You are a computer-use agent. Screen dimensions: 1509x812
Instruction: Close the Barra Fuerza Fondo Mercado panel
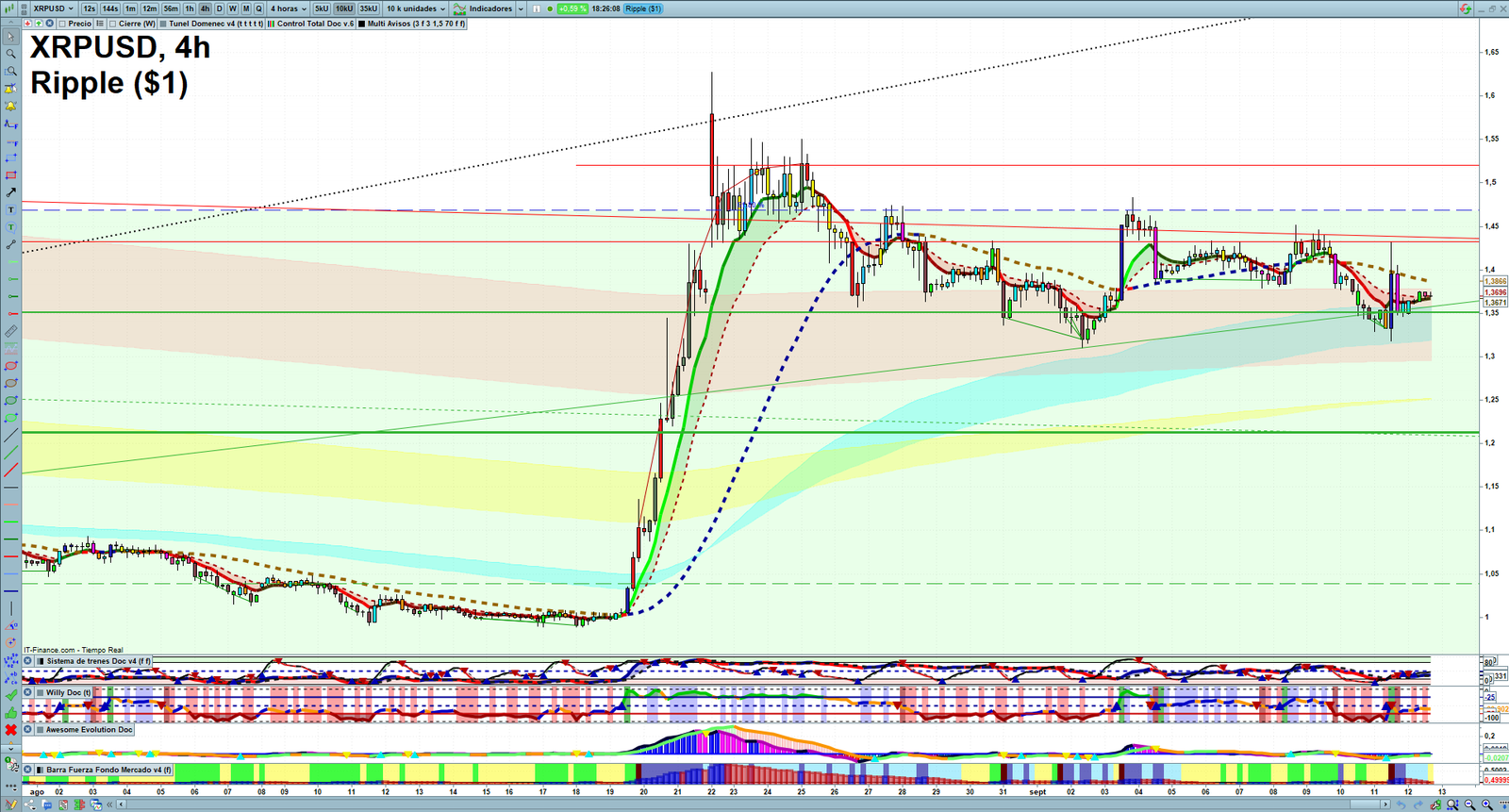[27, 770]
